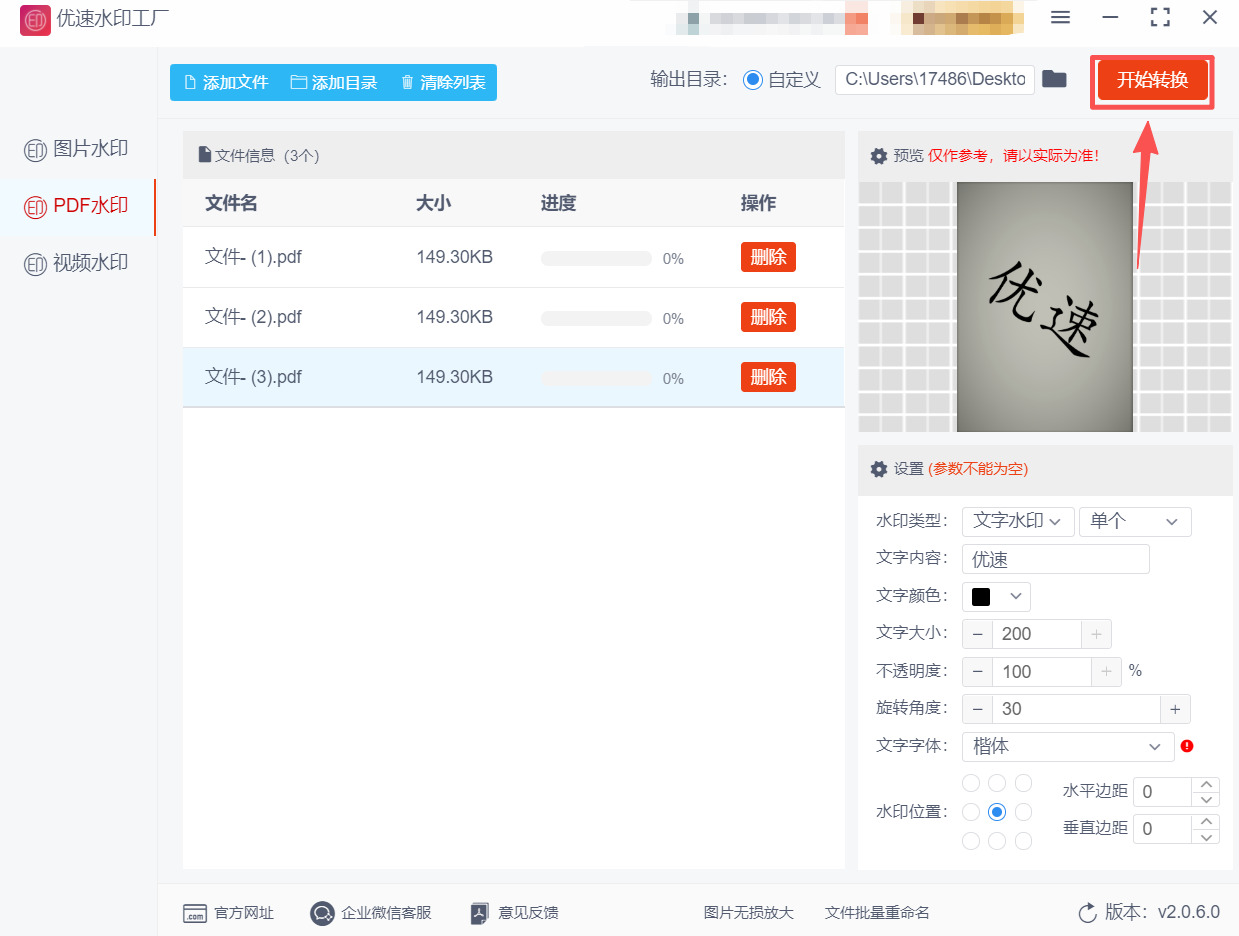Image resolution: width=1239 pixels, height=936 pixels.
Task: Click the 意见反馈 feedback icon
Action: coord(480,913)
